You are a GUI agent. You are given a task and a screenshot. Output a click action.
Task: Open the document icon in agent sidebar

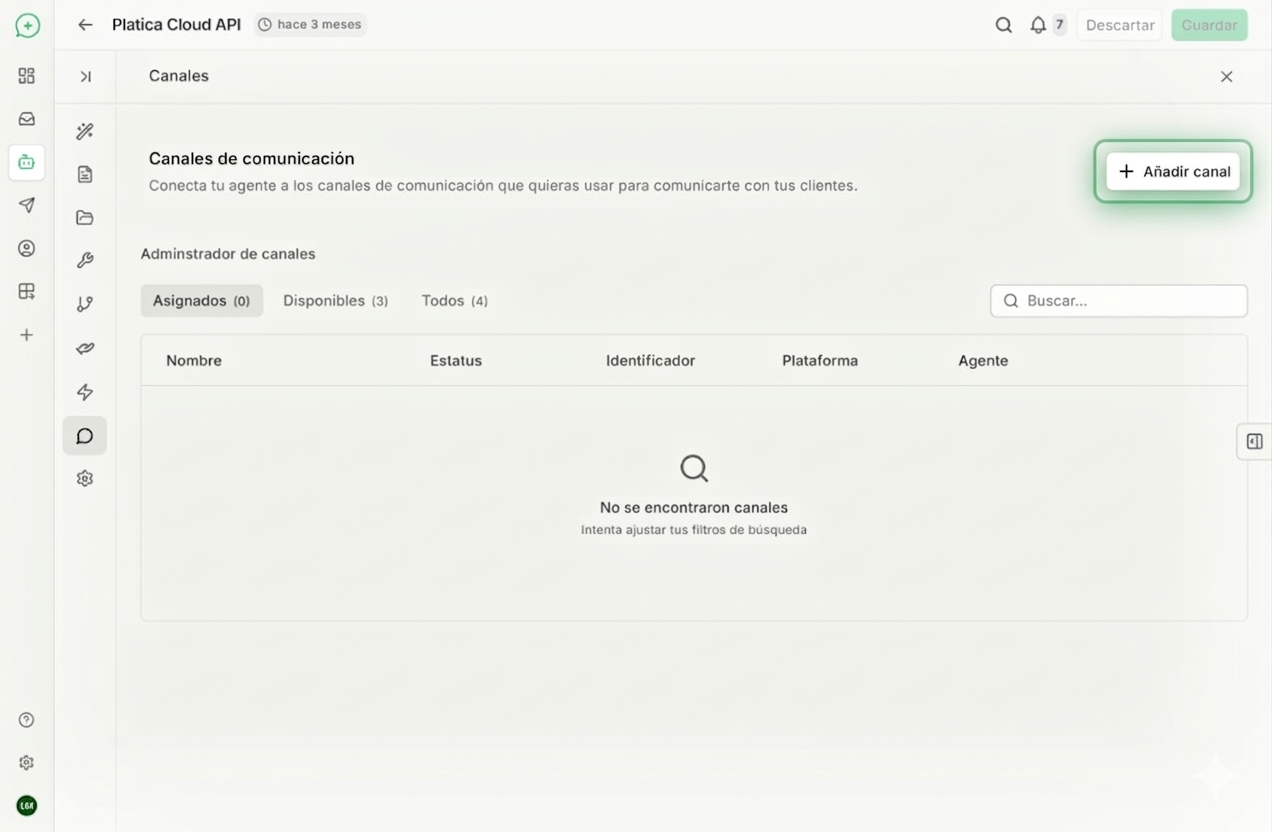point(85,174)
